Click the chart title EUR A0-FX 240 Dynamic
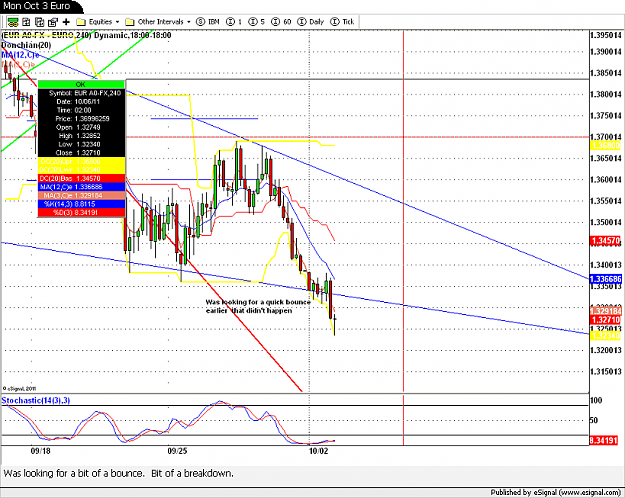 click(86, 35)
